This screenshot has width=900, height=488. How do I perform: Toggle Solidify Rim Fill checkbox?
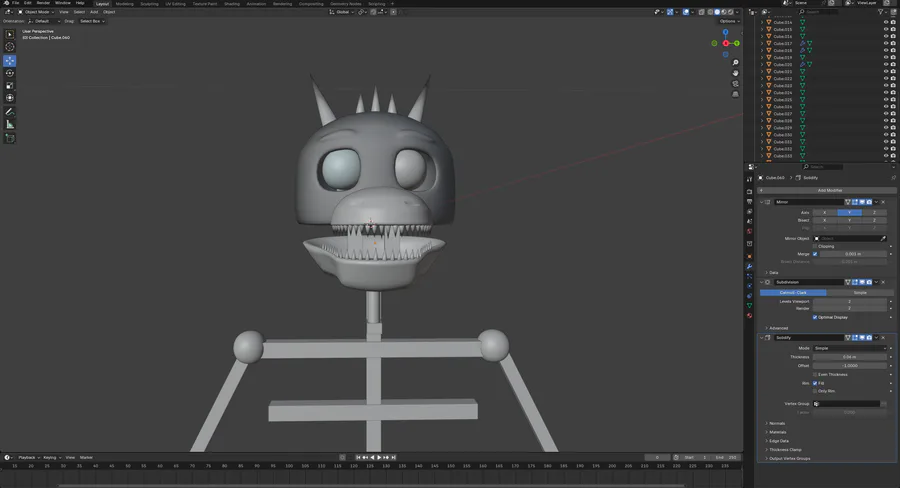815,383
